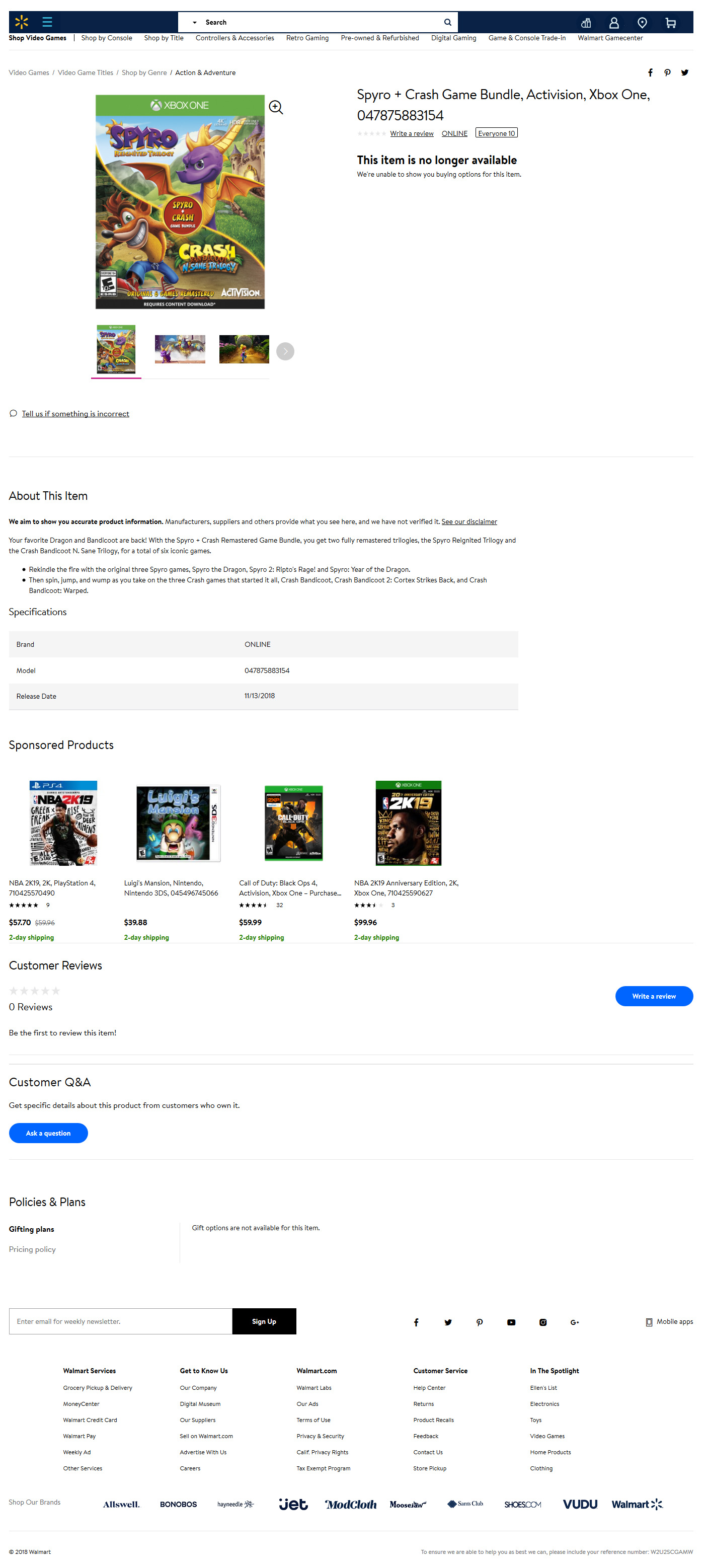This screenshot has height=1568, width=706.
Task: Go to the Retro Gaming menu item
Action: [x=307, y=38]
